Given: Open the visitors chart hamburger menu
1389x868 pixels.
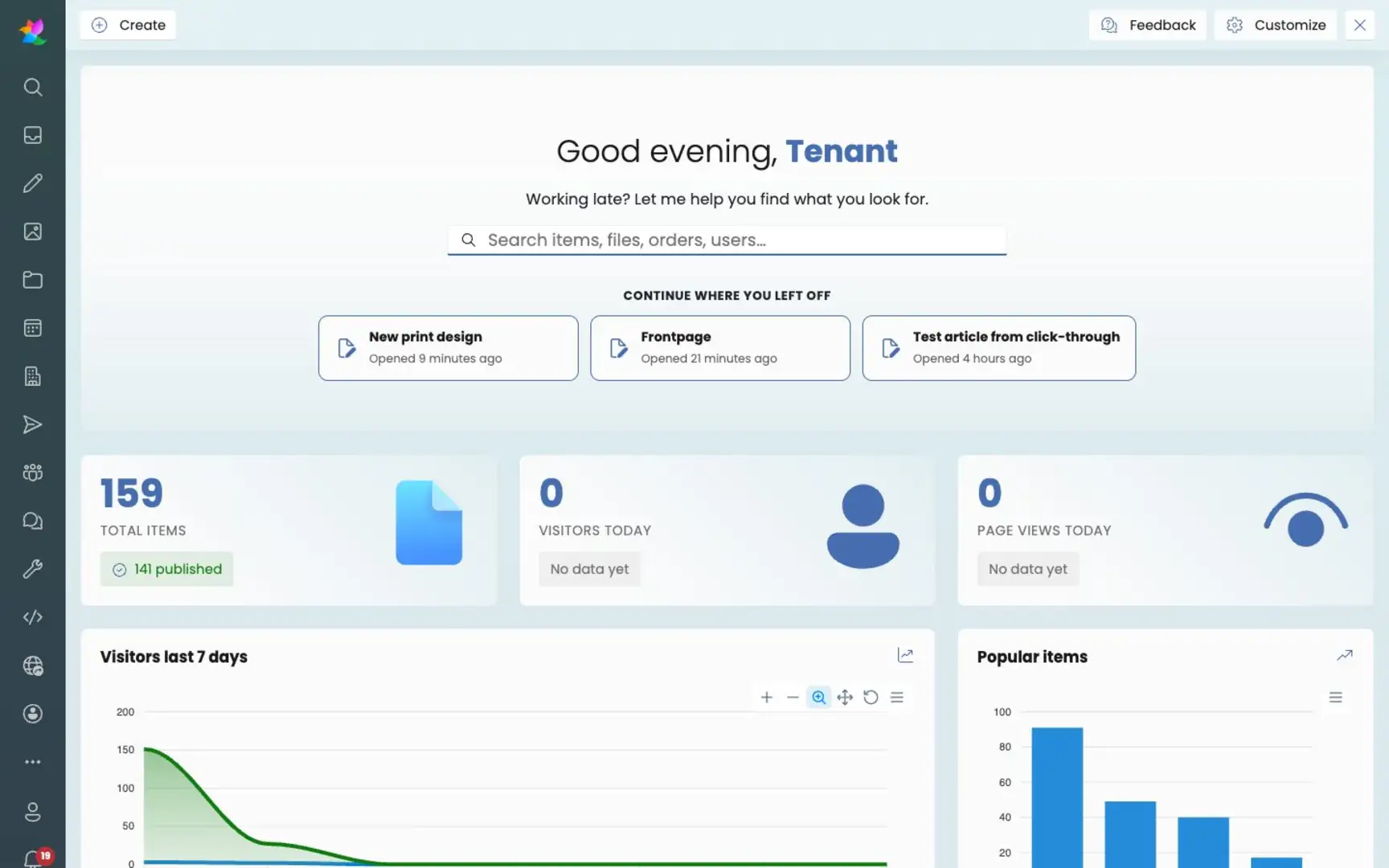Looking at the screenshot, I should point(897,698).
